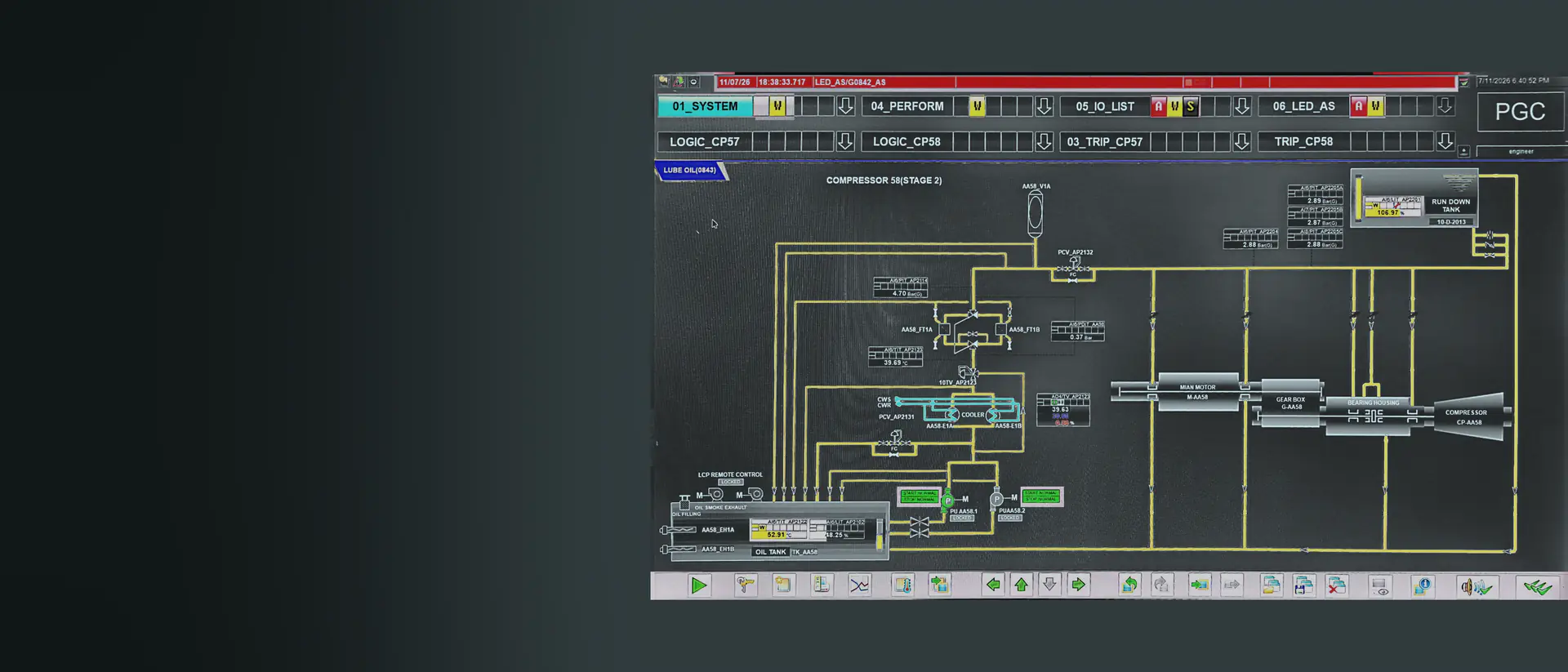Click the picture information 'i' icon
The image size is (1568, 672).
pyautogui.click(x=1422, y=586)
